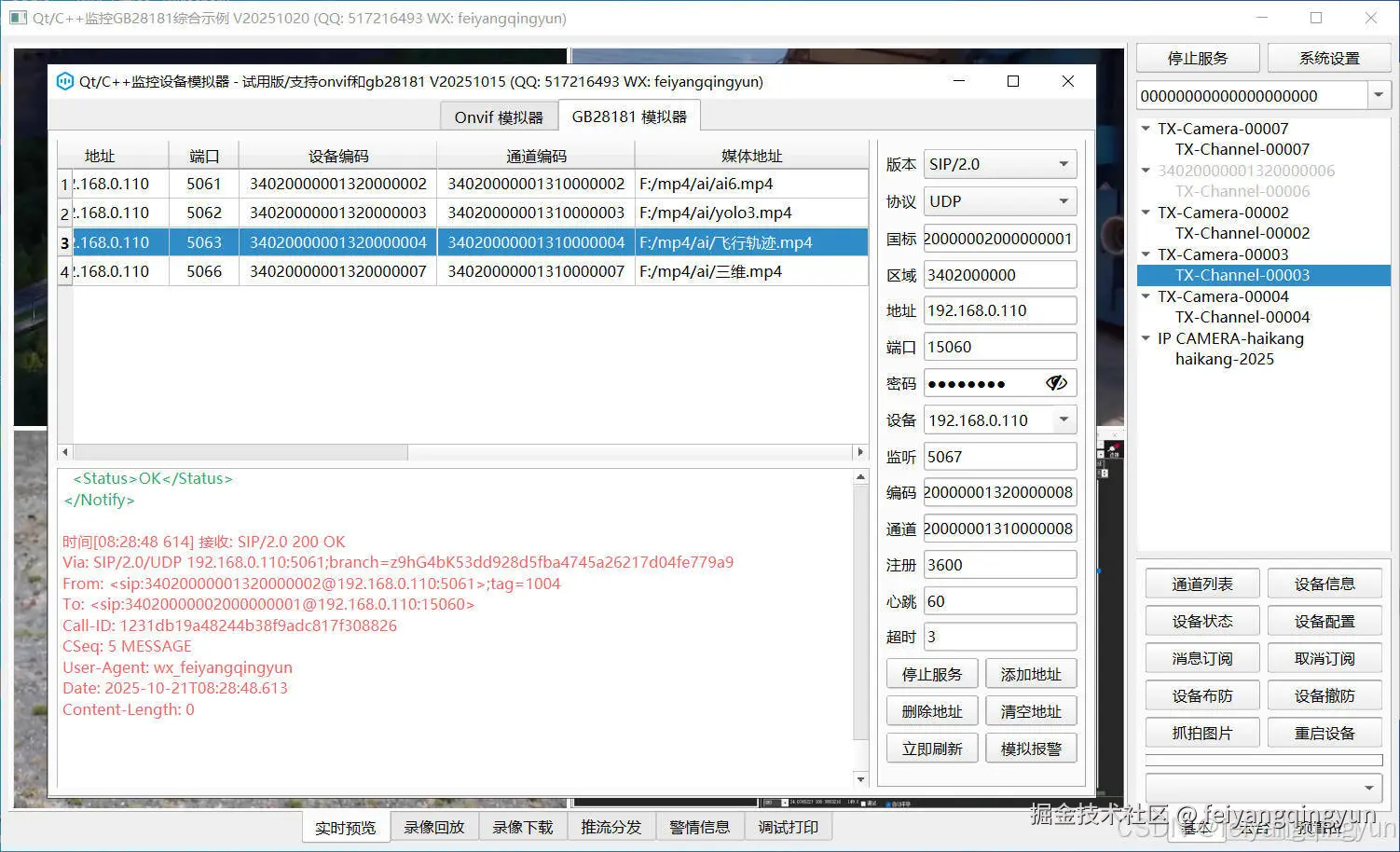This screenshot has height=852, width=1400.
Task: Click the 设备配置 button
Action: click(x=1325, y=622)
